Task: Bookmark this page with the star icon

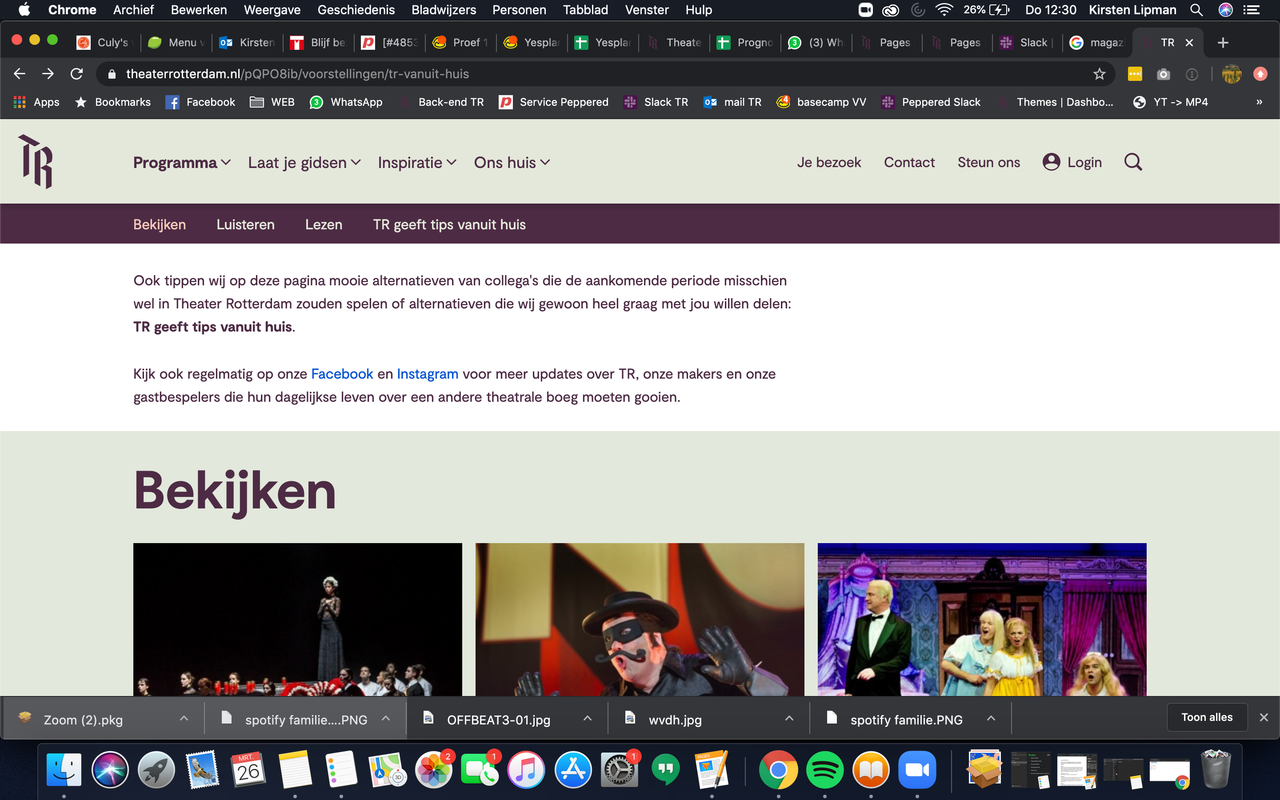Action: pos(1099,74)
